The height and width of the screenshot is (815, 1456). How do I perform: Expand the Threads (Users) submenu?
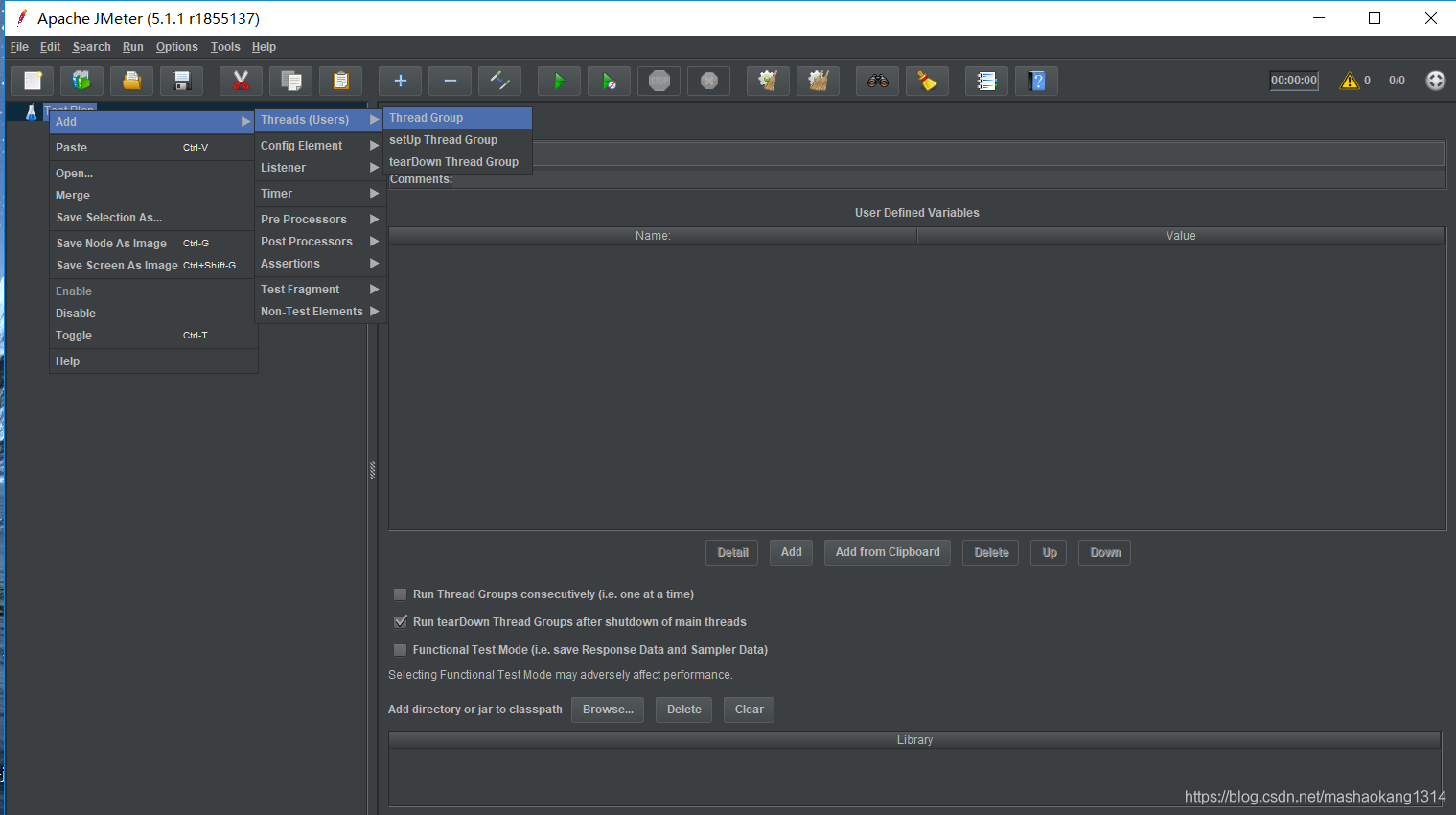tap(320, 120)
